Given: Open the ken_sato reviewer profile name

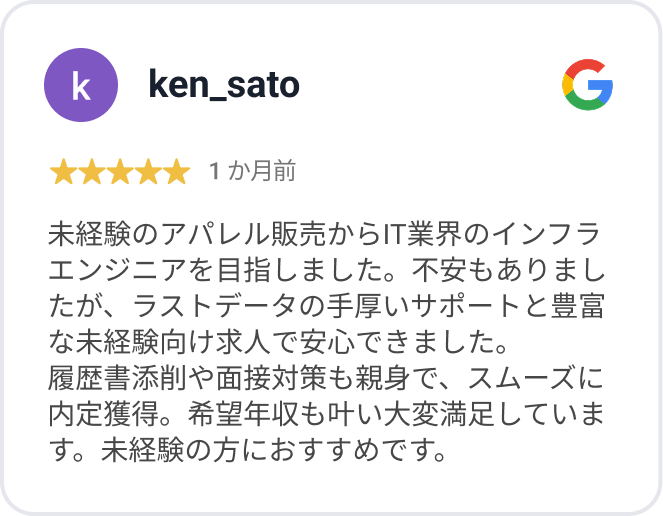Looking at the screenshot, I should [224, 85].
